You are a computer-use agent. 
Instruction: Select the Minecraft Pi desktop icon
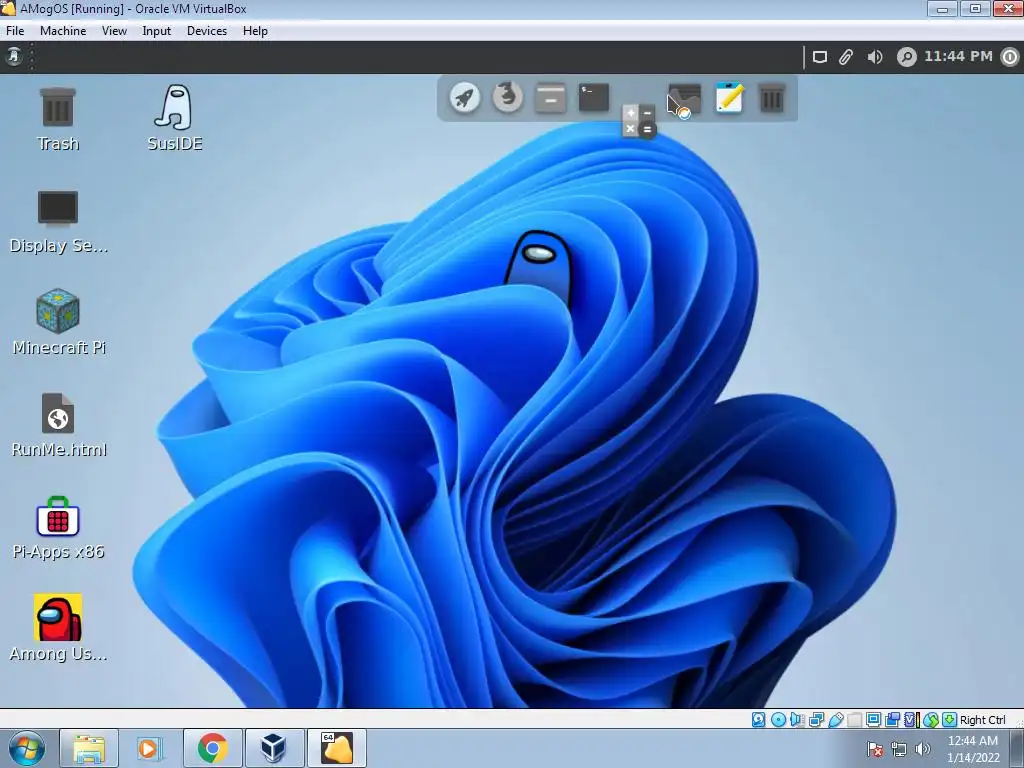pos(58,323)
